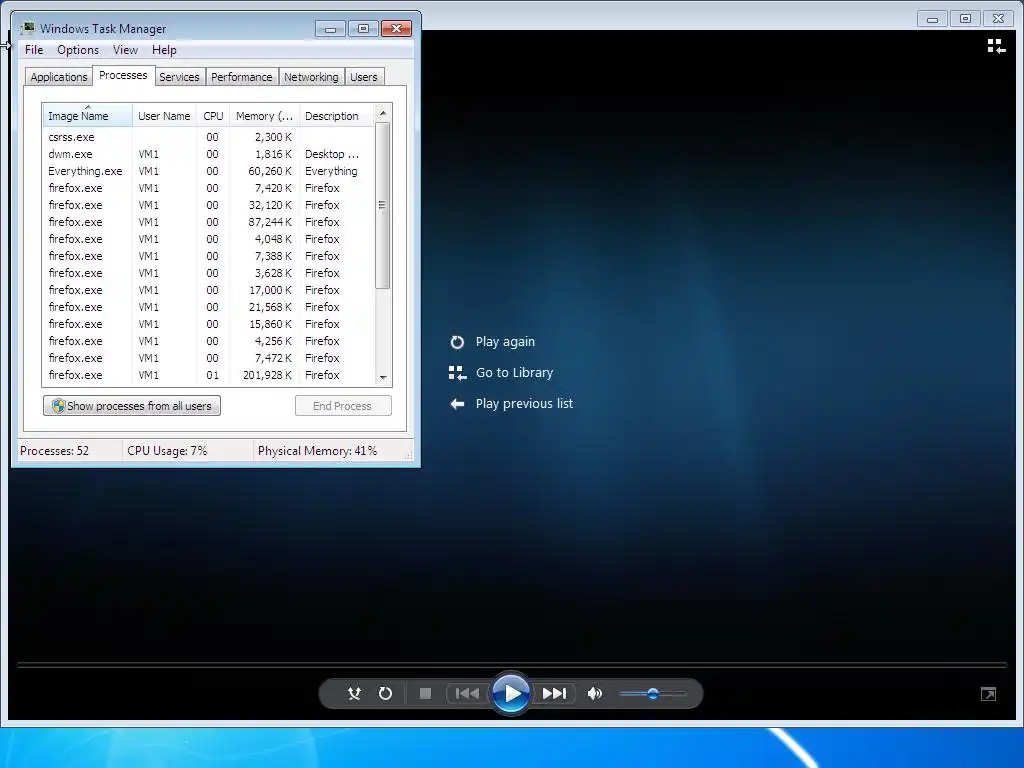This screenshot has width=1024, height=768.
Task: Switch player to full screen view
Action: [x=988, y=694]
